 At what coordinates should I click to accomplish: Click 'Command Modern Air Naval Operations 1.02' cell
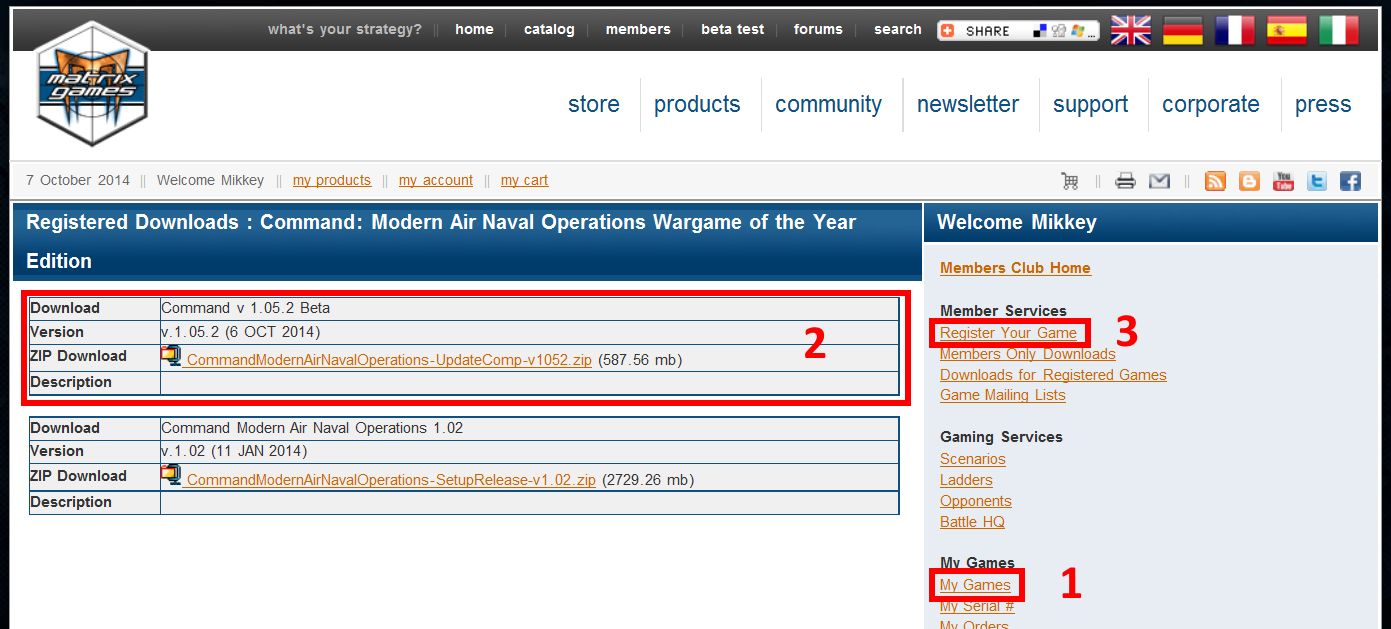click(529, 428)
